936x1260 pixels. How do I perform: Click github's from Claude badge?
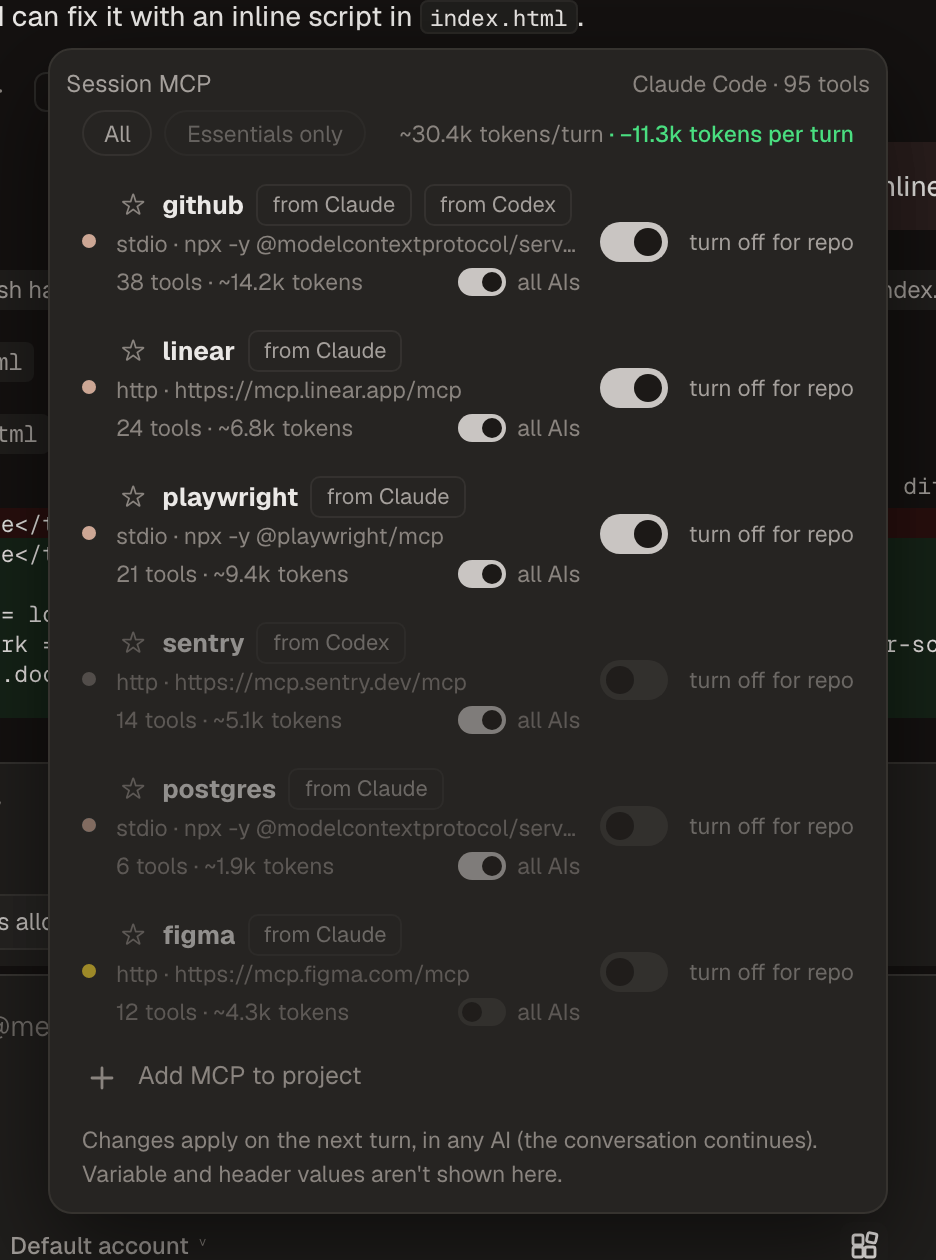334,205
